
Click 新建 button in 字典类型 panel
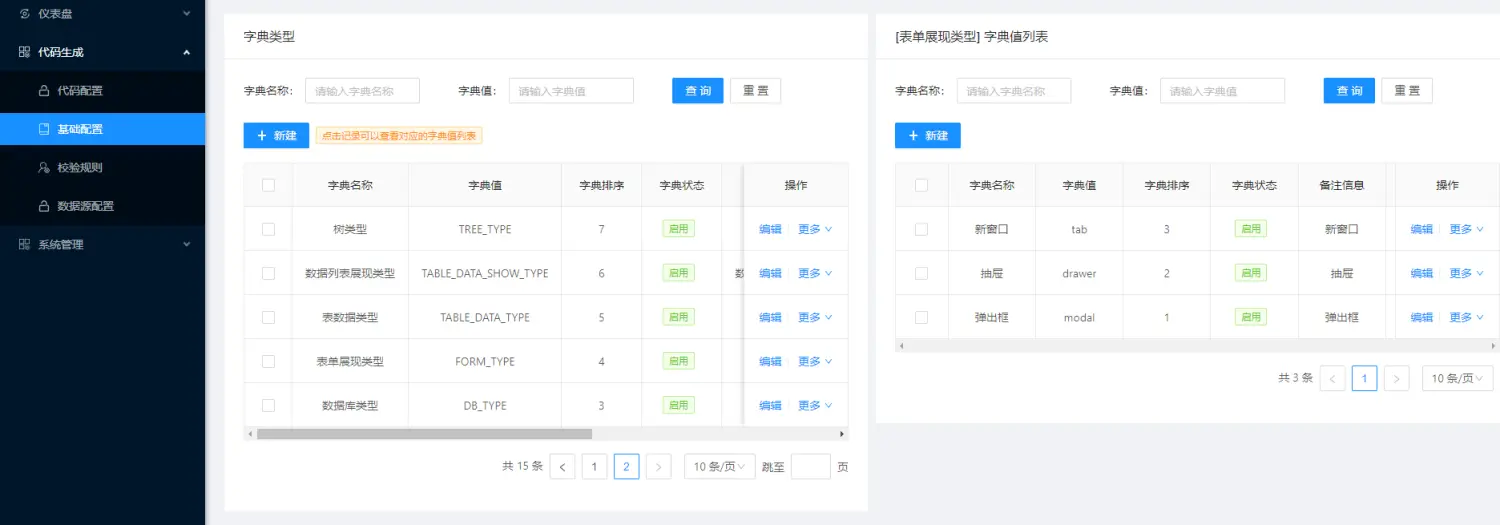point(276,135)
